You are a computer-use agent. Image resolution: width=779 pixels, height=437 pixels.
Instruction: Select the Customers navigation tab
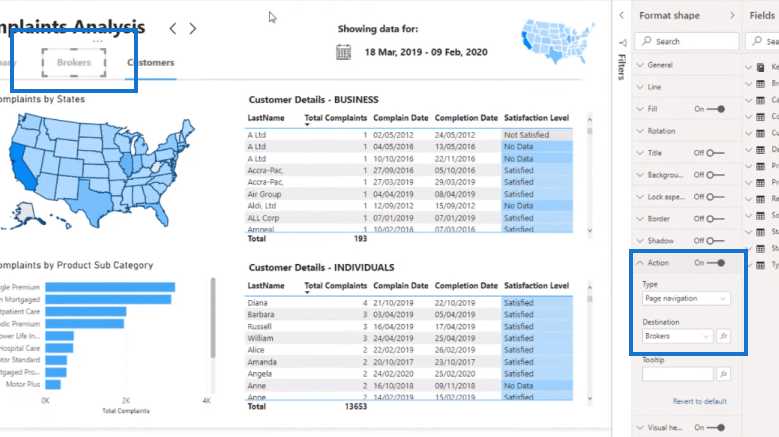tap(151, 63)
